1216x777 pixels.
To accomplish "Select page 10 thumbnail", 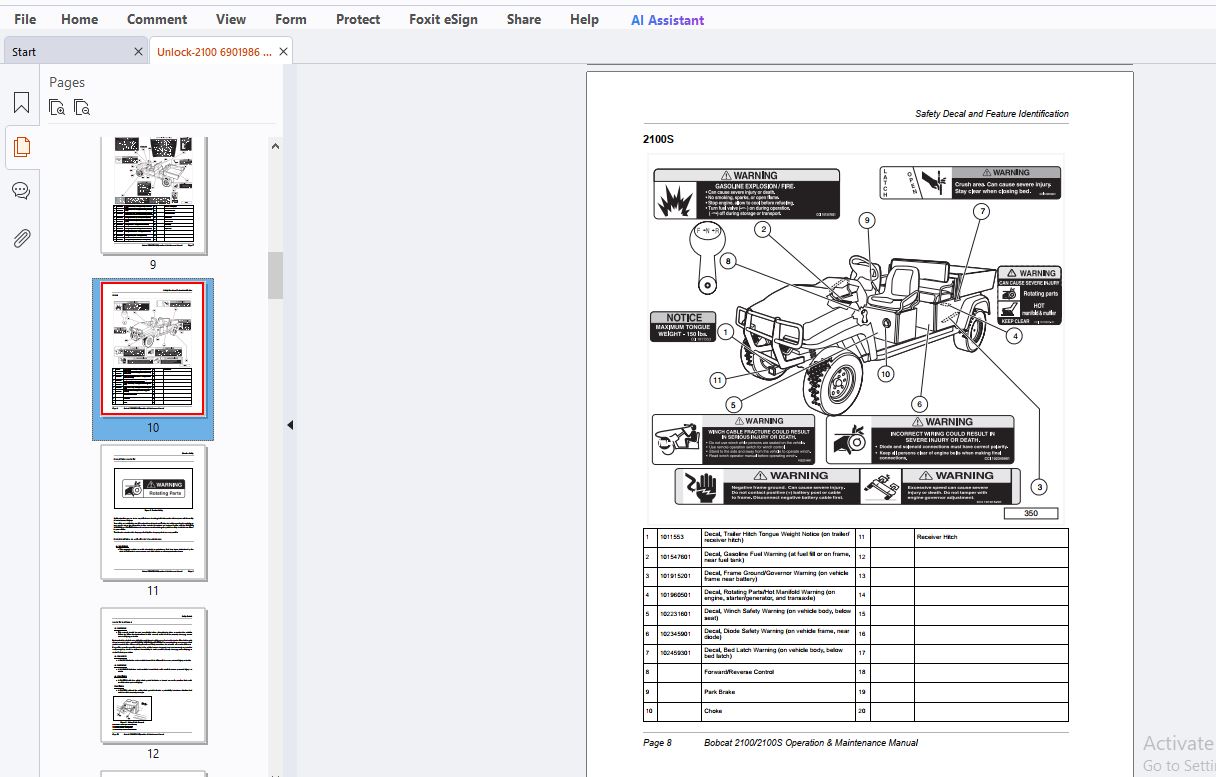I will [153, 348].
